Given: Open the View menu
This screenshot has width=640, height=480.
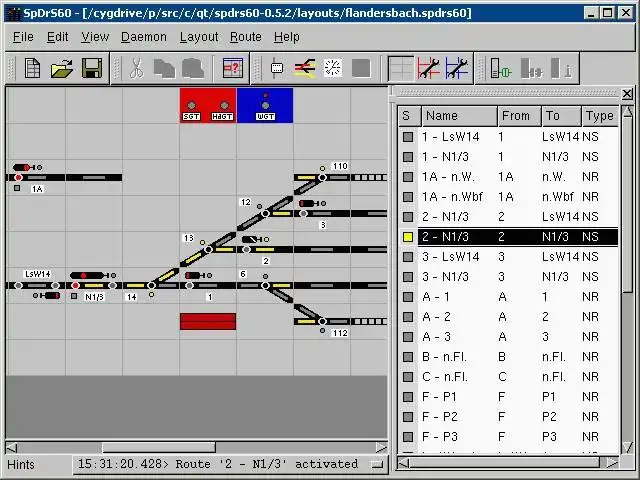Looking at the screenshot, I should click(95, 37).
